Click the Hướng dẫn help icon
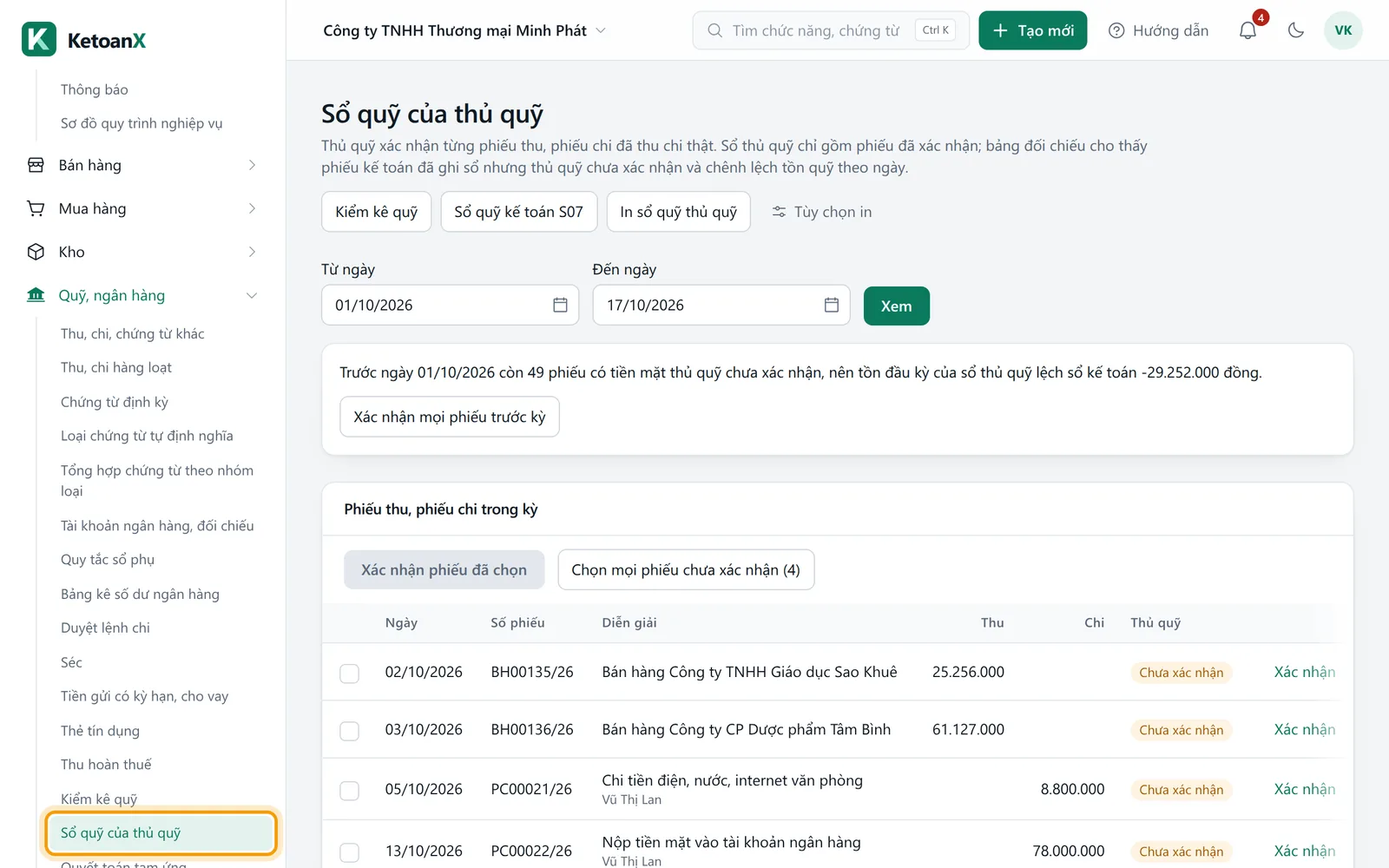Image resolution: width=1389 pixels, height=868 pixels. [1116, 30]
